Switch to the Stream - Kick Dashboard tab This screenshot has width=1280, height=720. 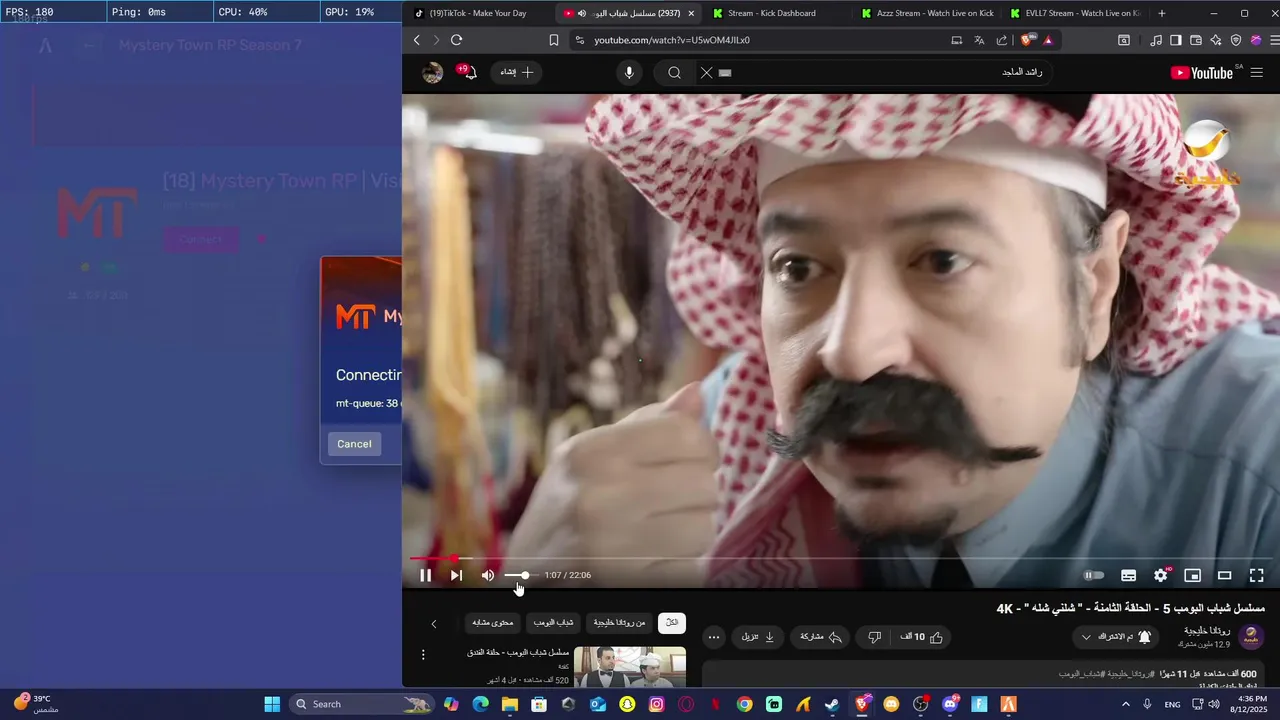click(x=772, y=13)
